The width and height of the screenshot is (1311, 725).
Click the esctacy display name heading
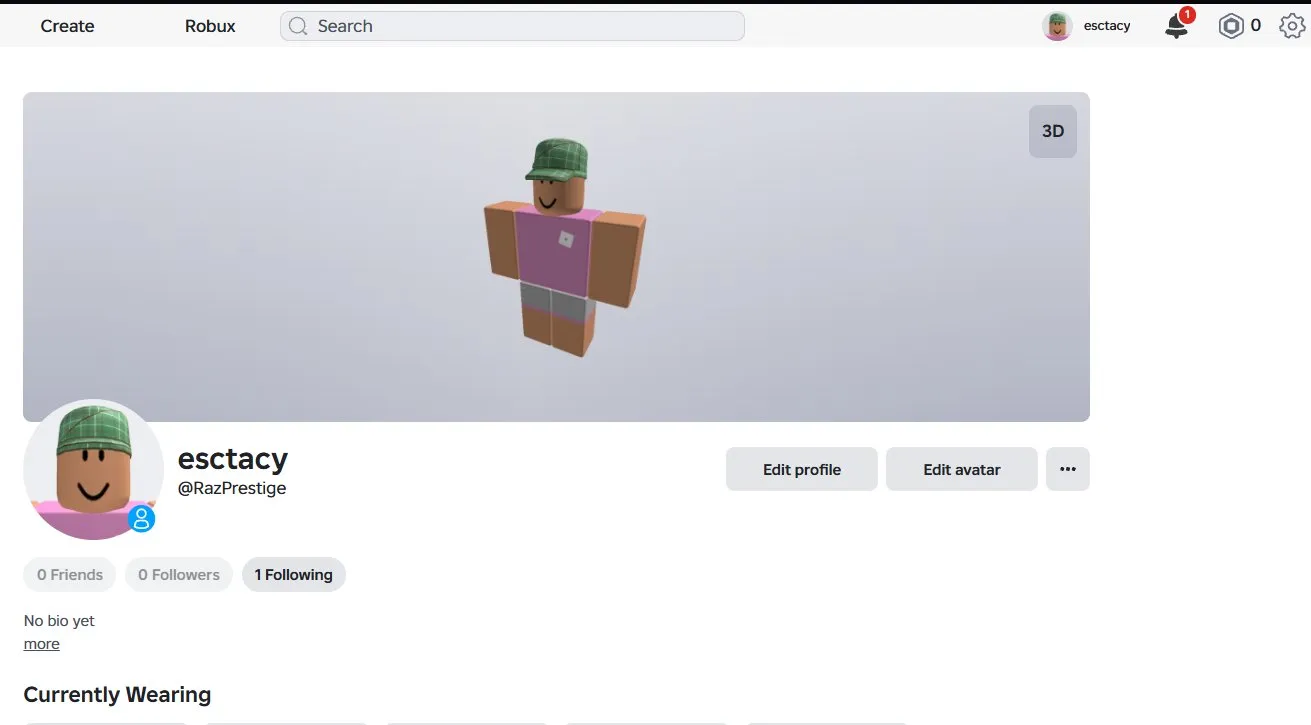[233, 458]
